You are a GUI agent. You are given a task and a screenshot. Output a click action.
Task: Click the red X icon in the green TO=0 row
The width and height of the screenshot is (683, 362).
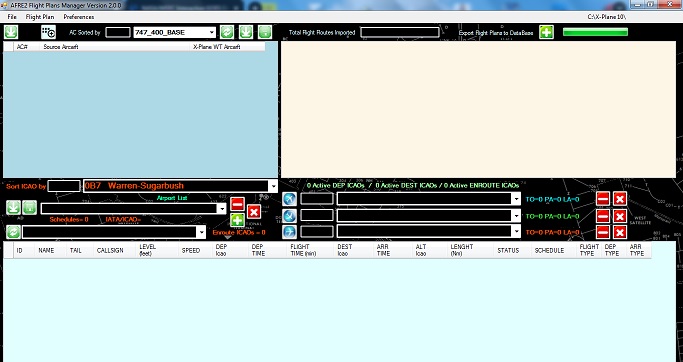coord(620,216)
